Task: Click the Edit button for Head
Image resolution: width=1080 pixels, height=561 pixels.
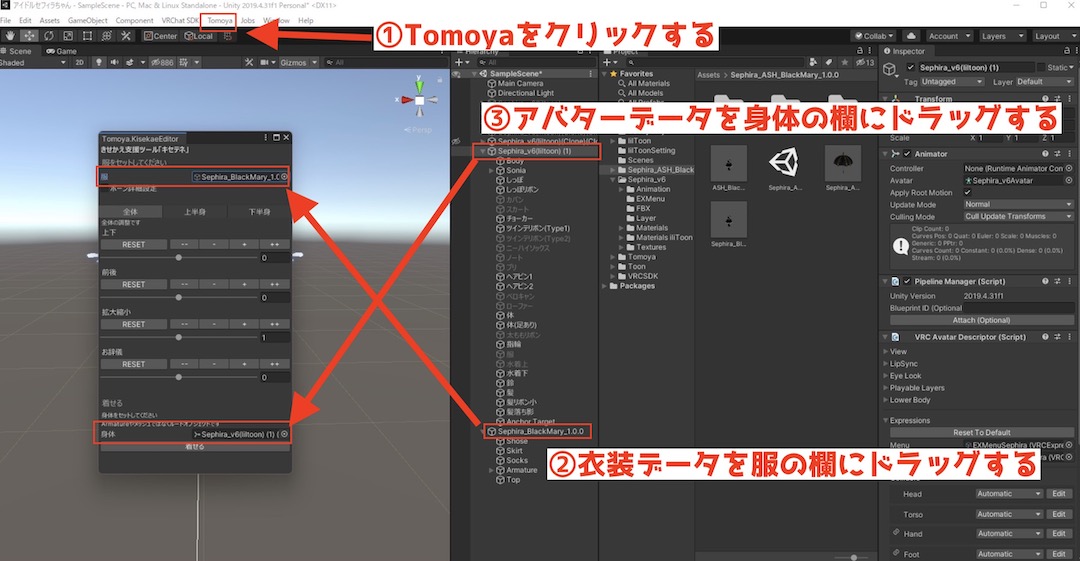Action: [1059, 494]
